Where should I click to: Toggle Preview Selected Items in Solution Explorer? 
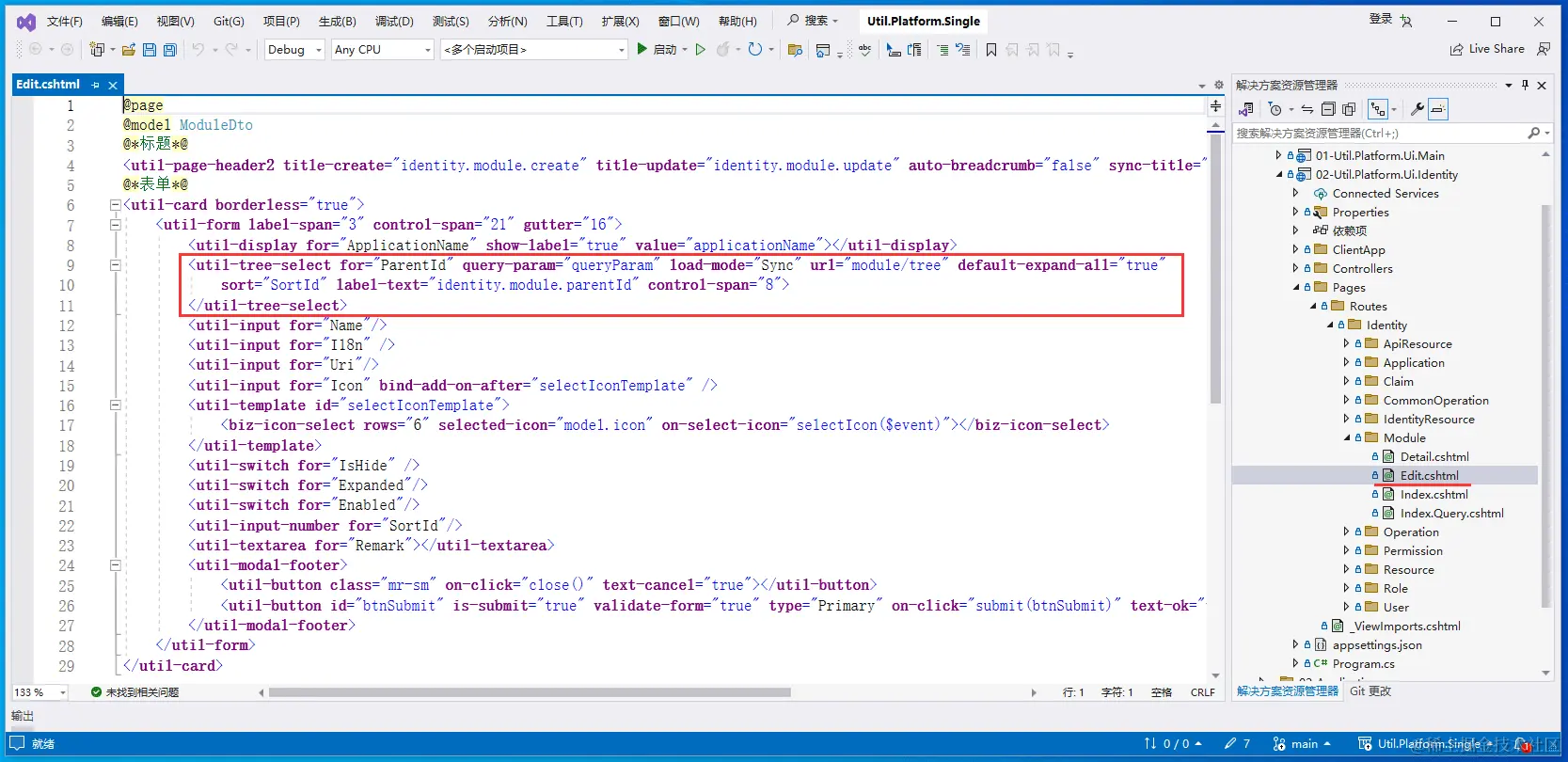click(x=1438, y=109)
